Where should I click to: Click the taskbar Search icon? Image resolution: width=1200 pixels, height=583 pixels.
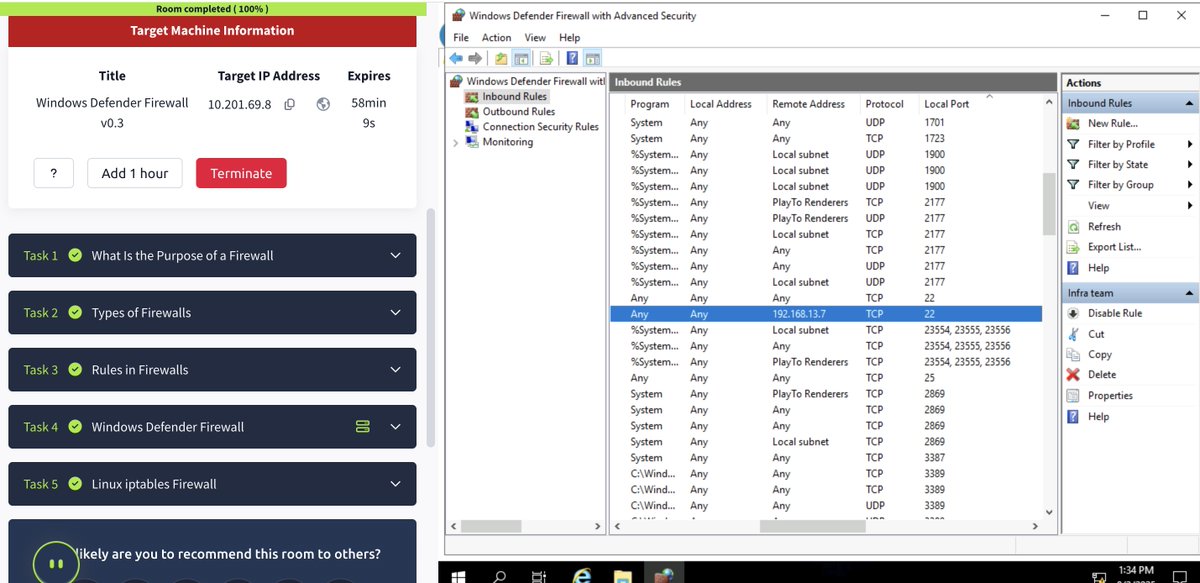[500, 575]
